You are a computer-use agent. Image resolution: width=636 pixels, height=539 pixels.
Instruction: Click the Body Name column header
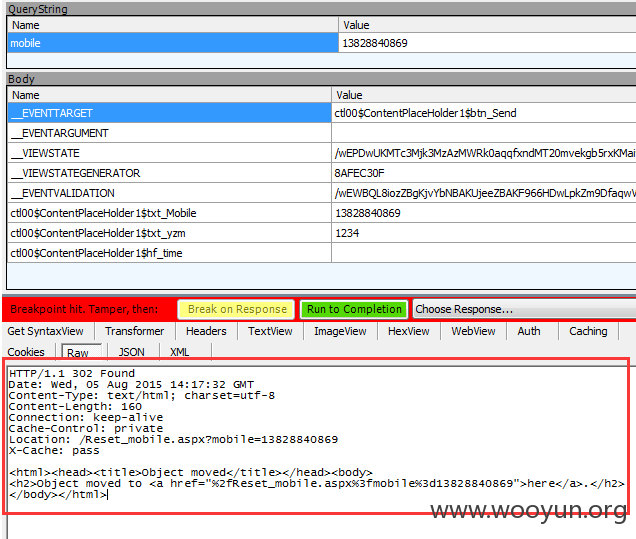(x=170, y=95)
